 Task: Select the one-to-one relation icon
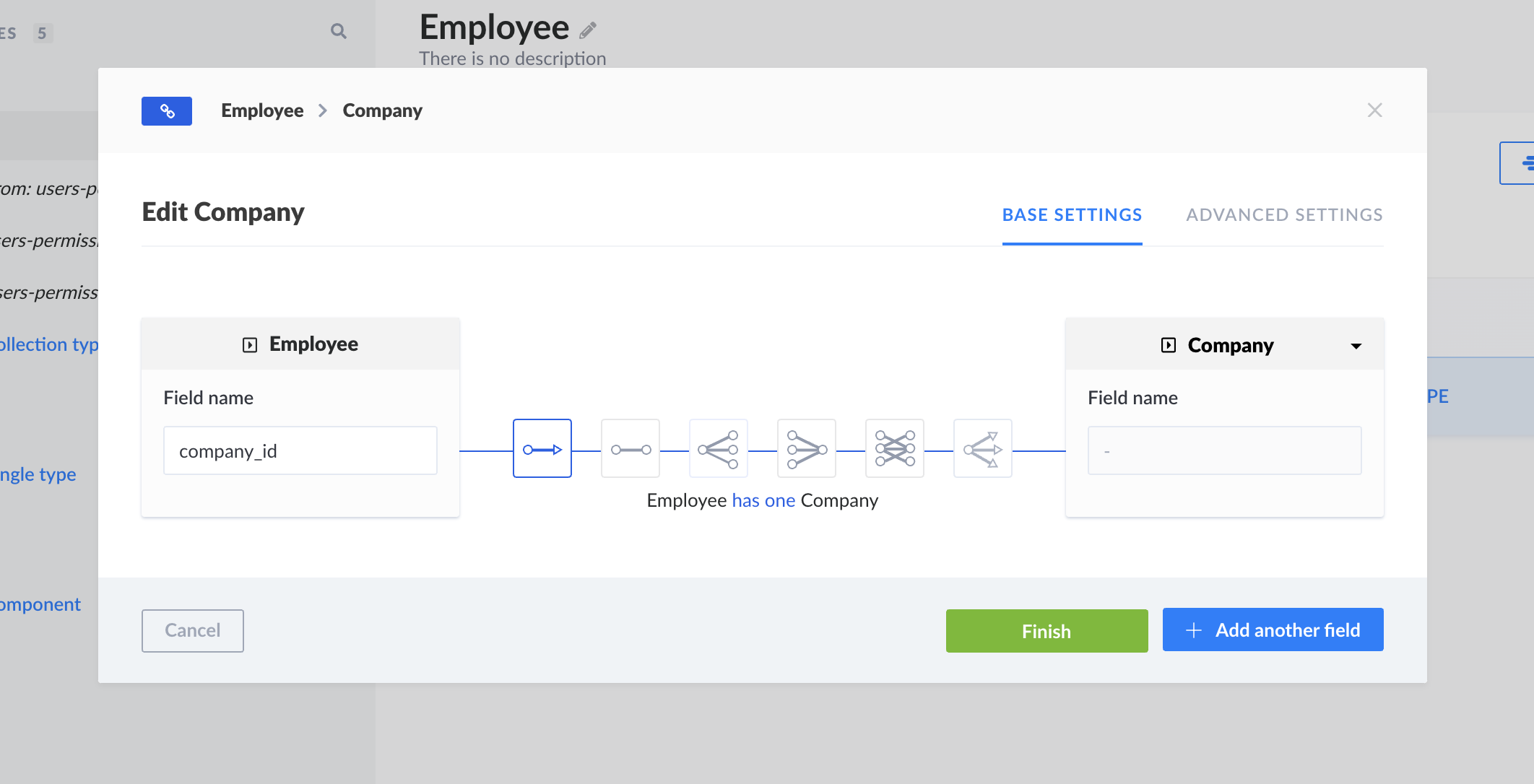(x=630, y=449)
